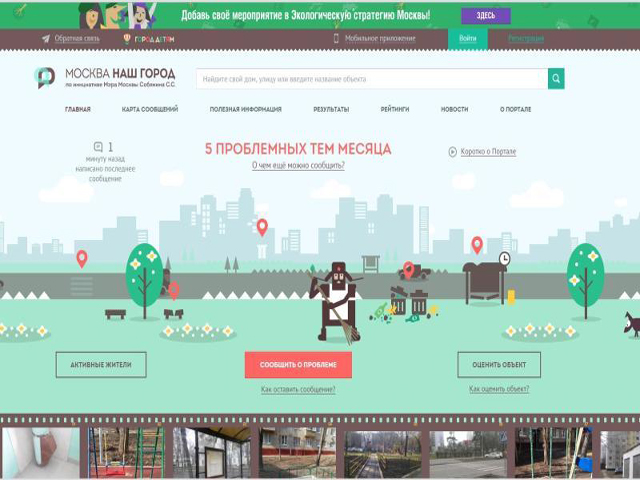
Task: Open the Карта сообщений menu item
Action: [x=150, y=109]
